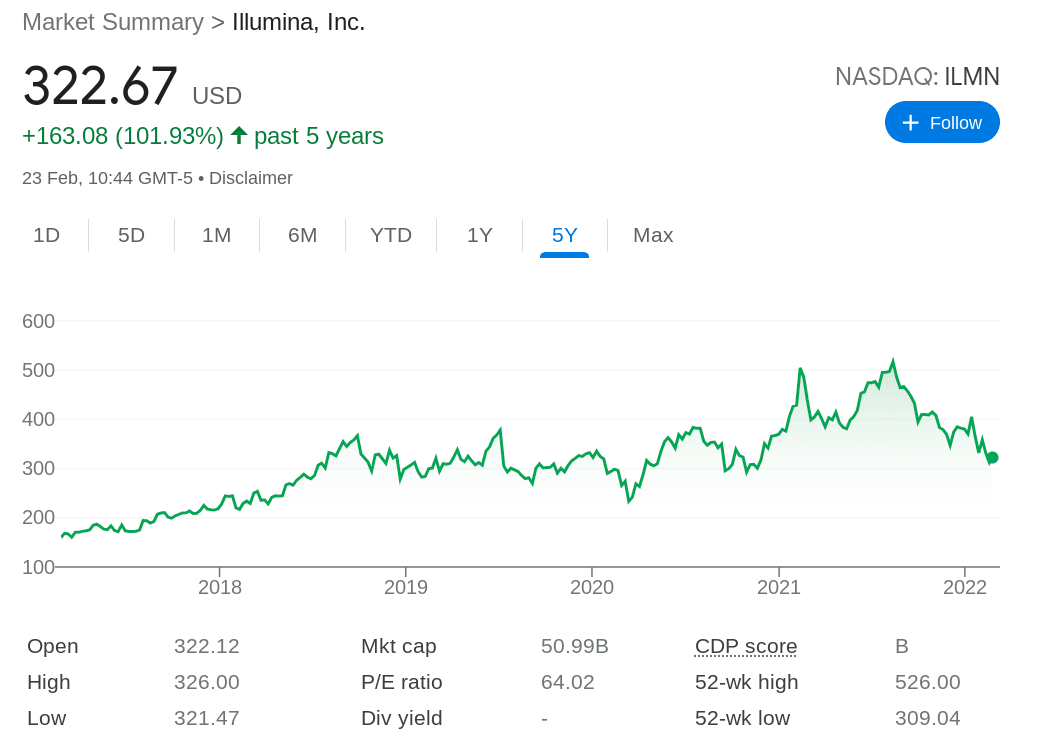This screenshot has height=751, width=1058.
Task: Click the 500 y-axis label
Action: [x=38, y=370]
